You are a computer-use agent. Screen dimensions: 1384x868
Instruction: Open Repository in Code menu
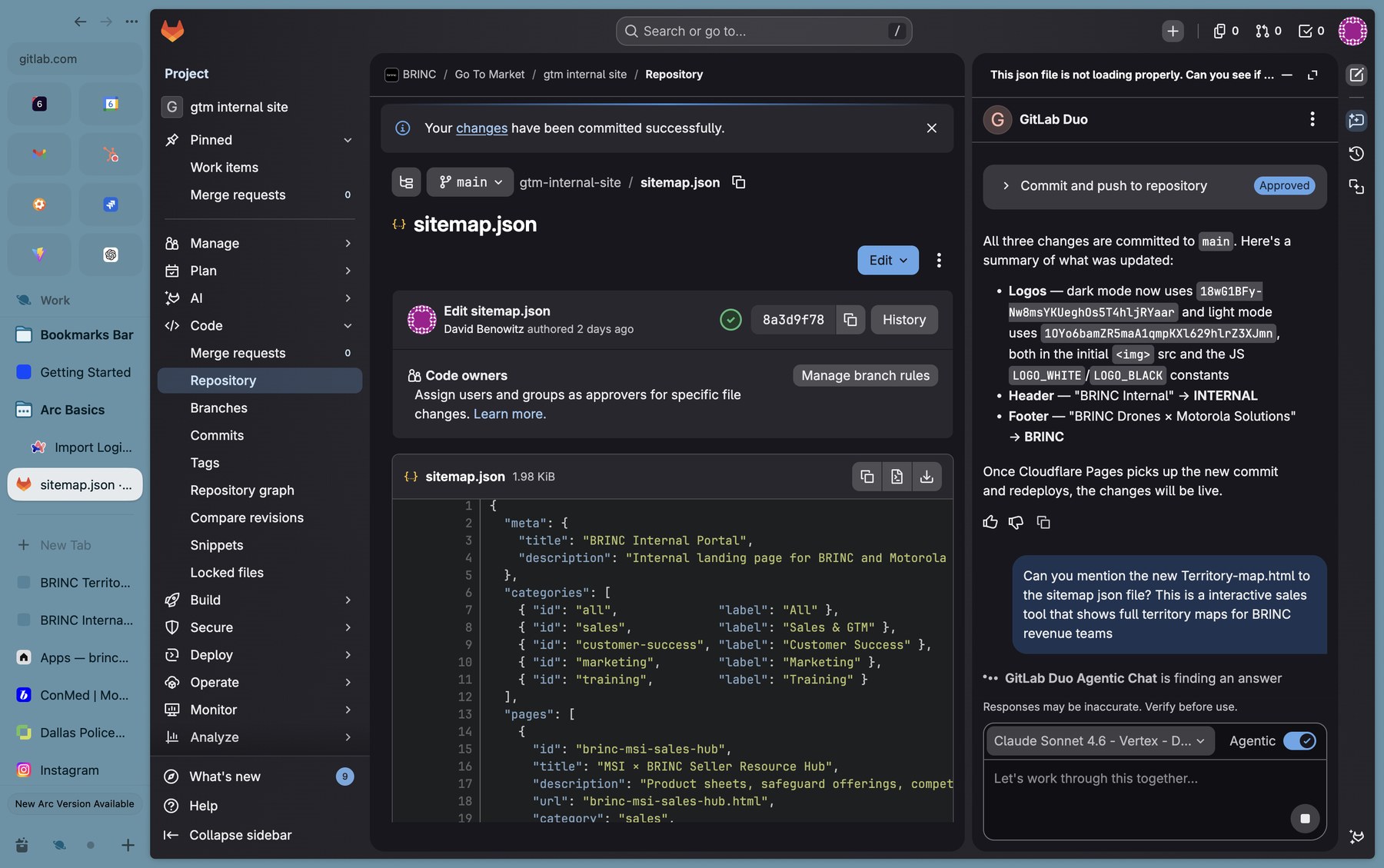pyautogui.click(x=260, y=381)
